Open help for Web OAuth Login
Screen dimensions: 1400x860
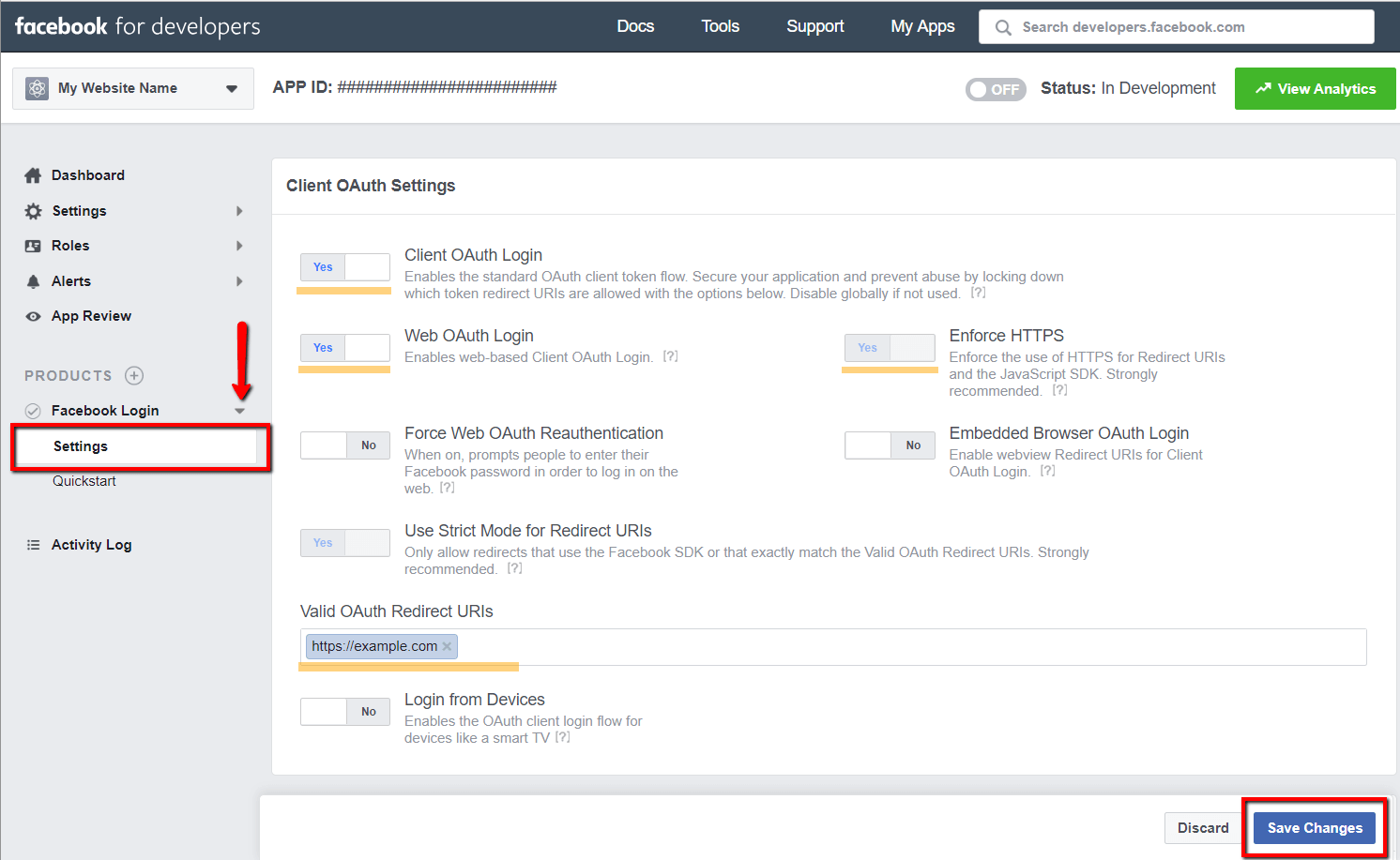pyautogui.click(x=670, y=356)
